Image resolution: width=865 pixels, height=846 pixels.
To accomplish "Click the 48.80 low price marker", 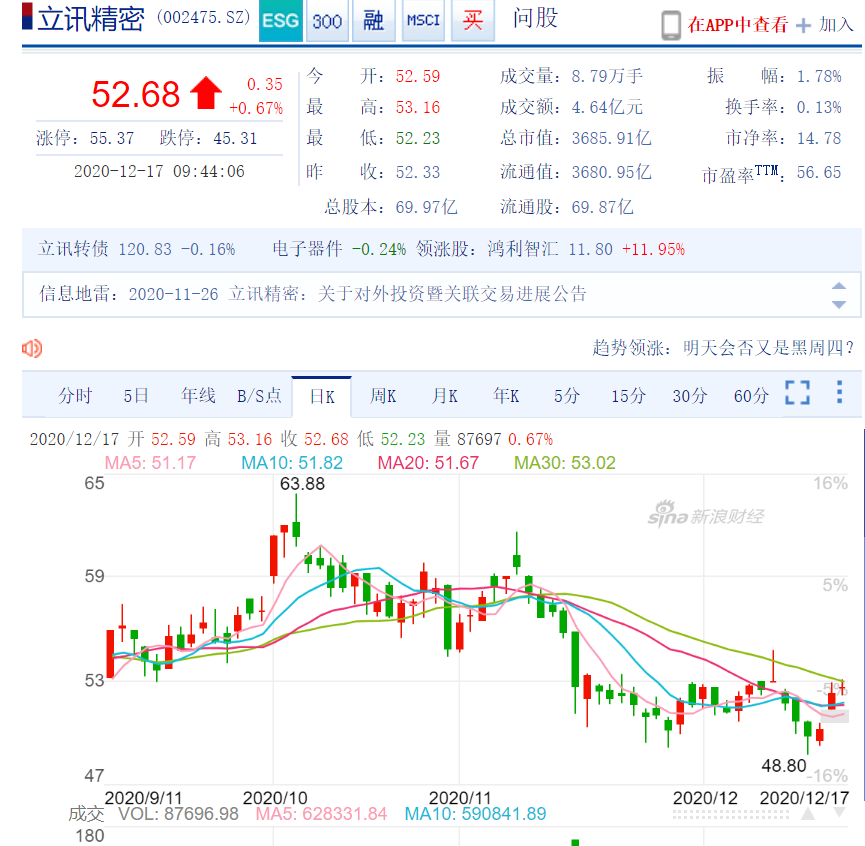I will [784, 766].
